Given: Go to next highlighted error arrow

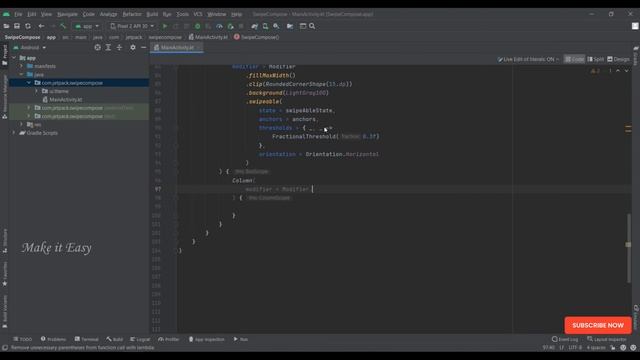Looking at the screenshot, I should point(627,71).
